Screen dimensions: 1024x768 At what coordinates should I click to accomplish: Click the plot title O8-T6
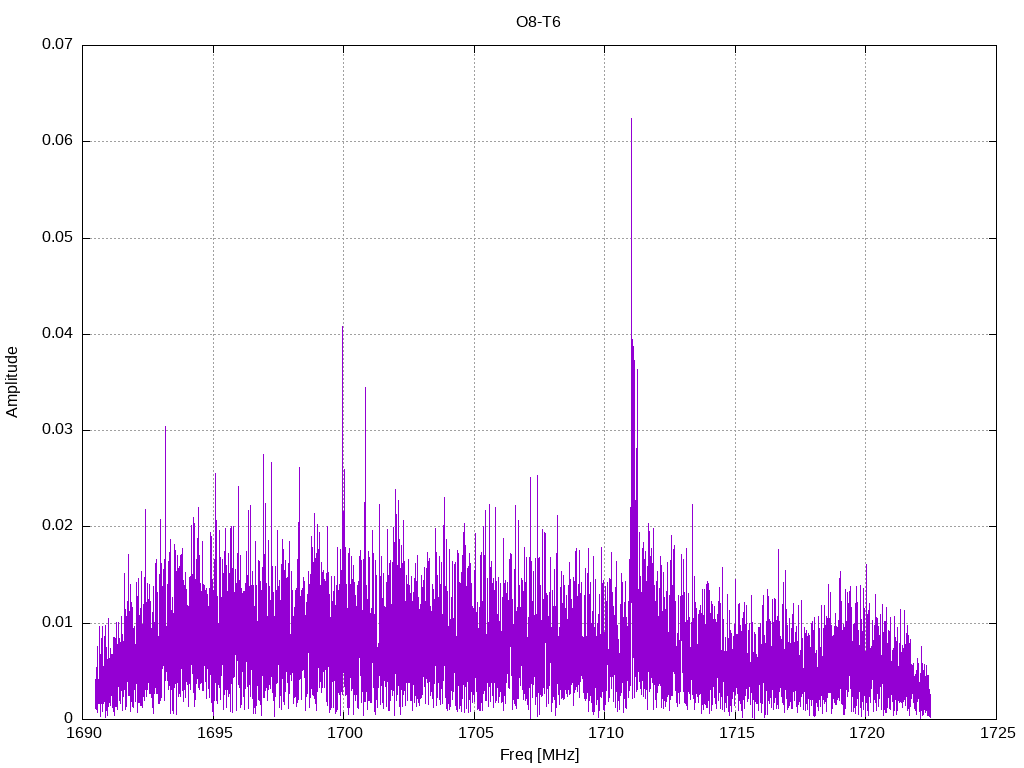(538, 21)
